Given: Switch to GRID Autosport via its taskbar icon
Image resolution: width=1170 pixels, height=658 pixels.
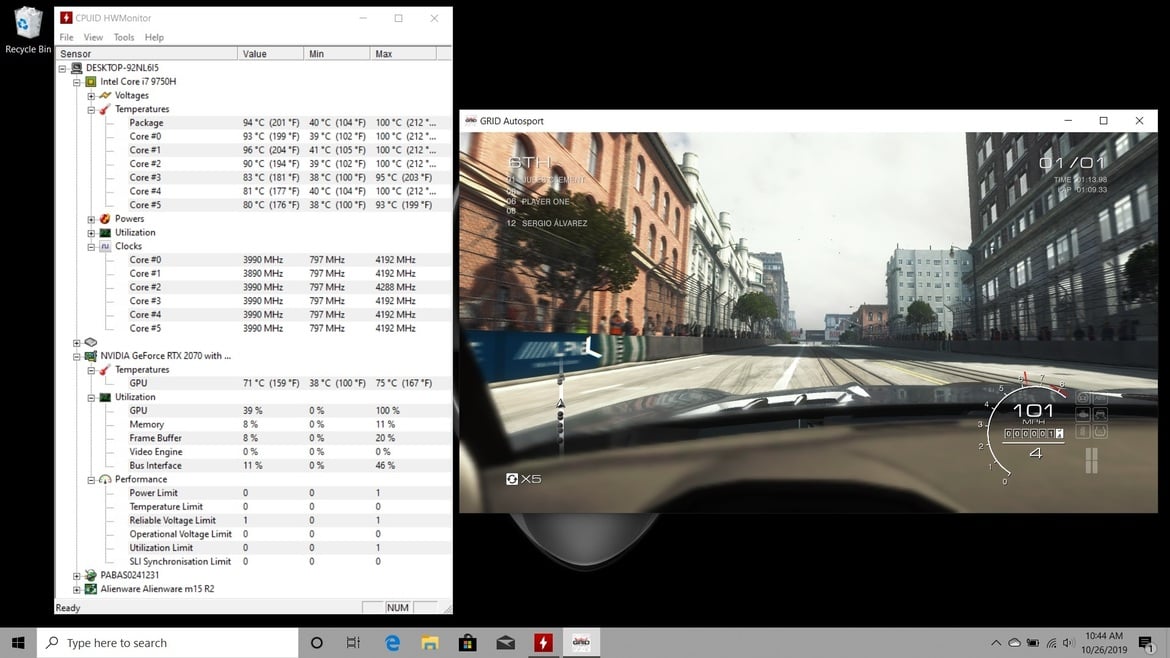Looking at the screenshot, I should click(x=581, y=642).
